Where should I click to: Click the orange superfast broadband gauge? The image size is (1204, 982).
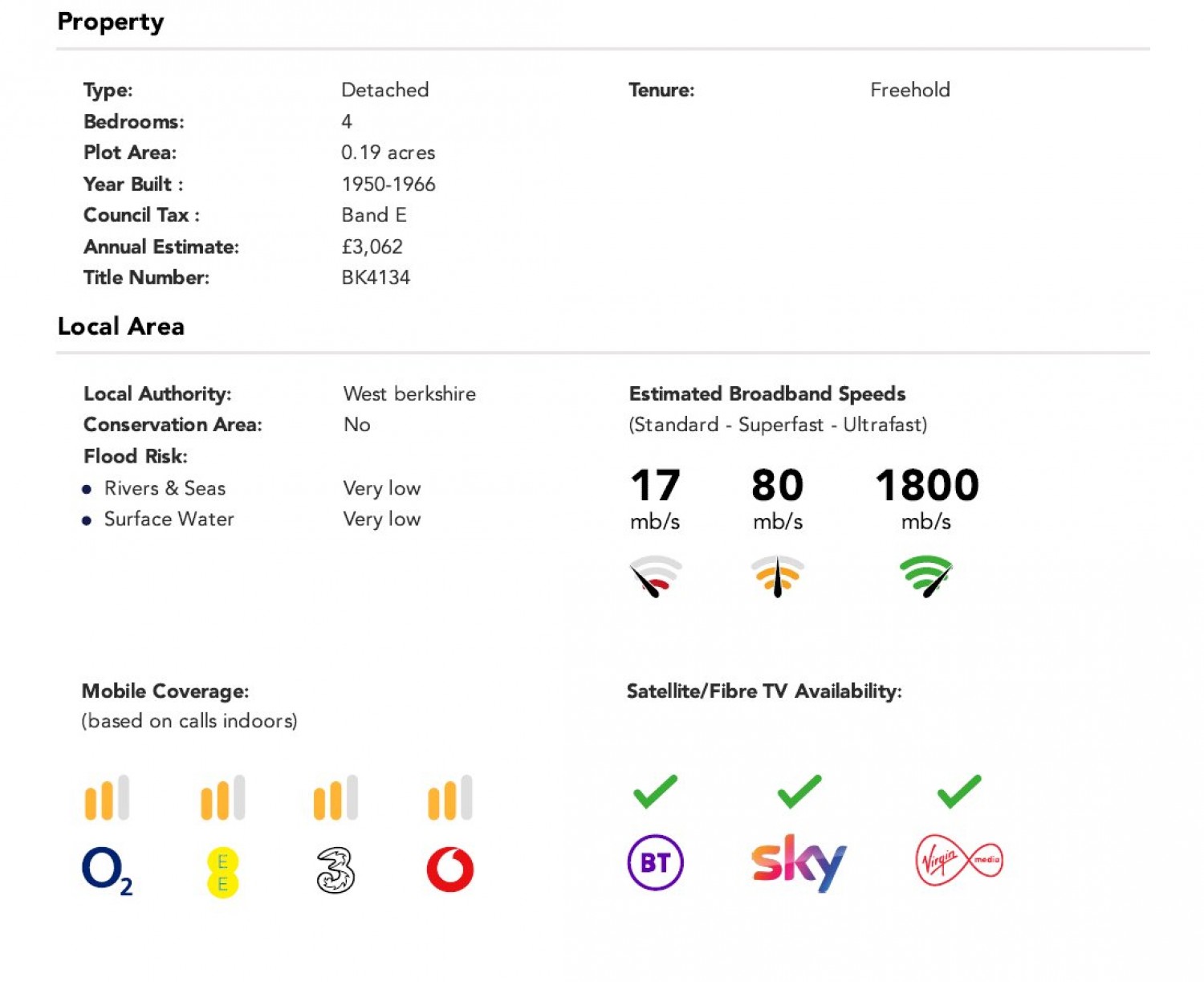coord(777,576)
